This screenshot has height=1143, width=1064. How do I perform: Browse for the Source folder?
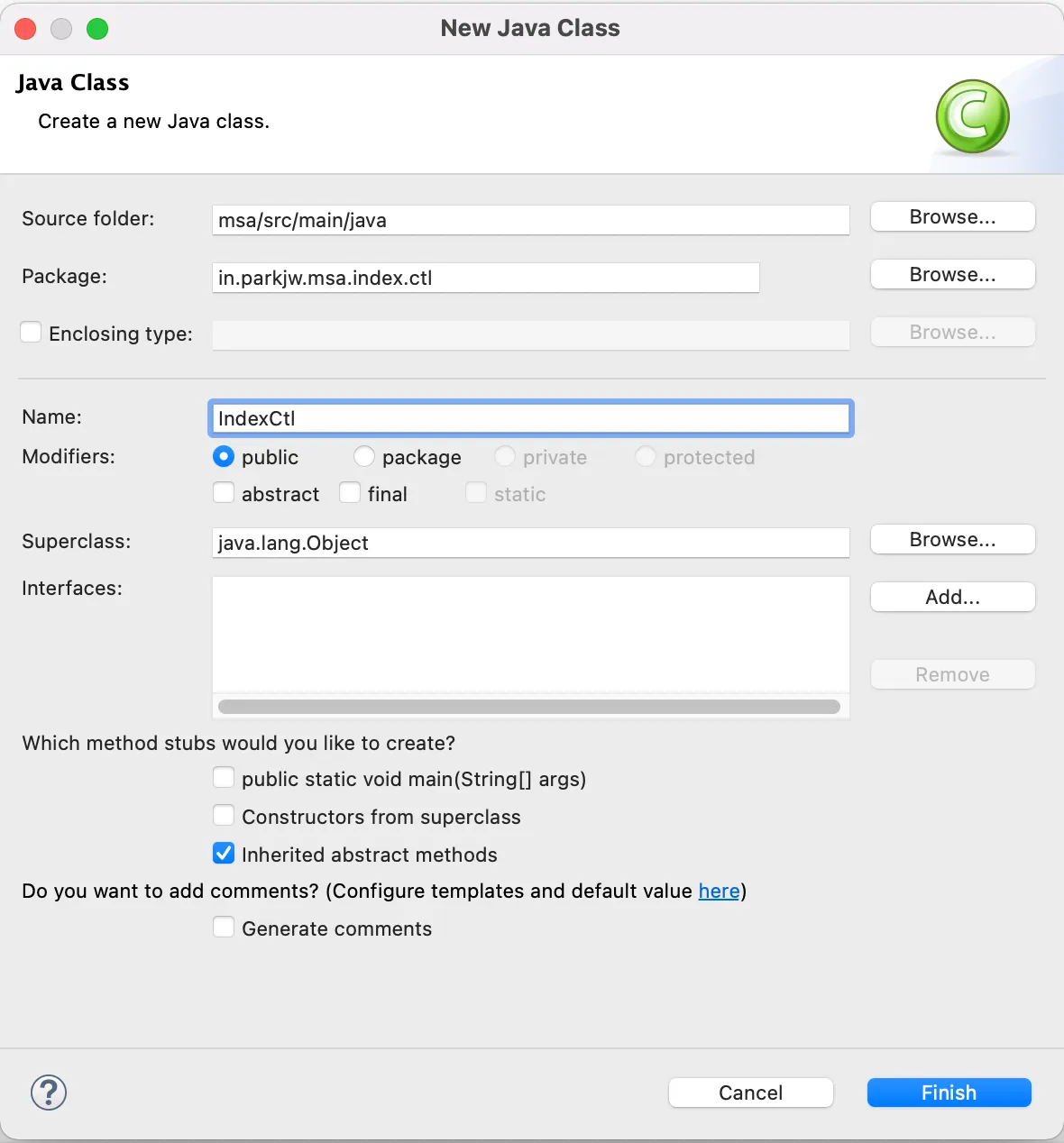pyautogui.click(x=952, y=217)
